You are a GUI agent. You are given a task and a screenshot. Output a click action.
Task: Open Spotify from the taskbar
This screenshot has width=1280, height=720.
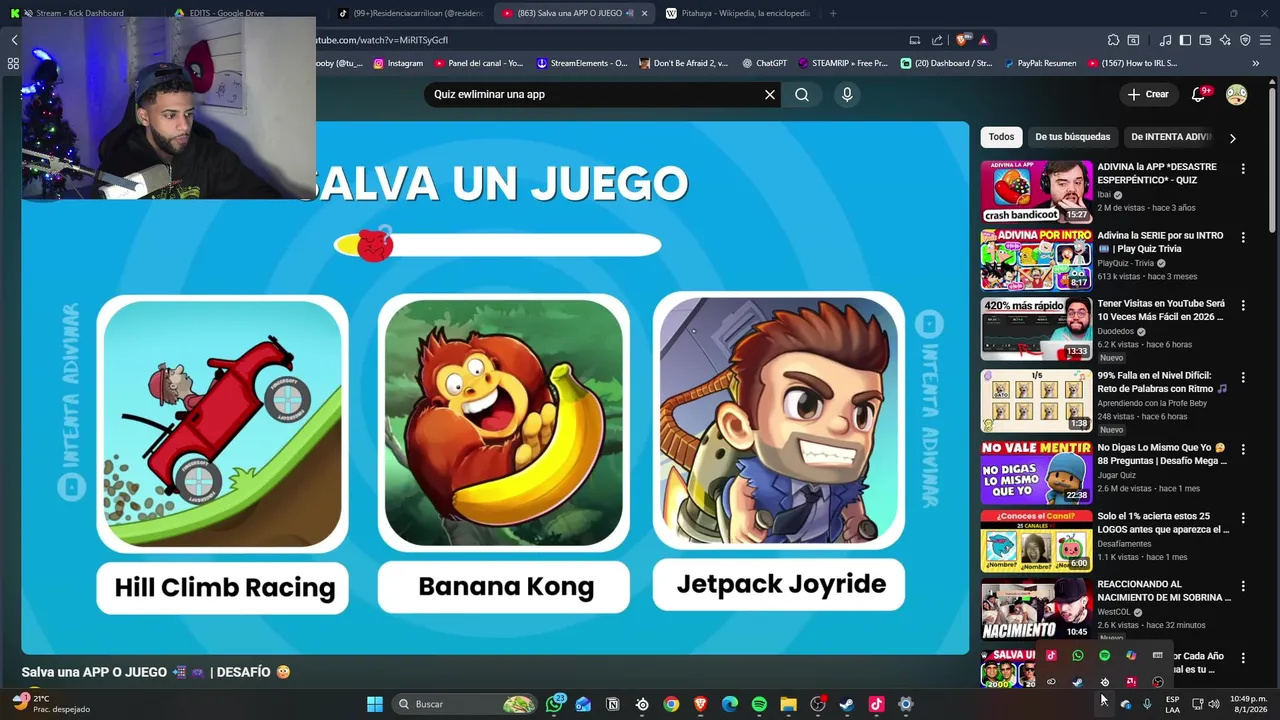(759, 704)
